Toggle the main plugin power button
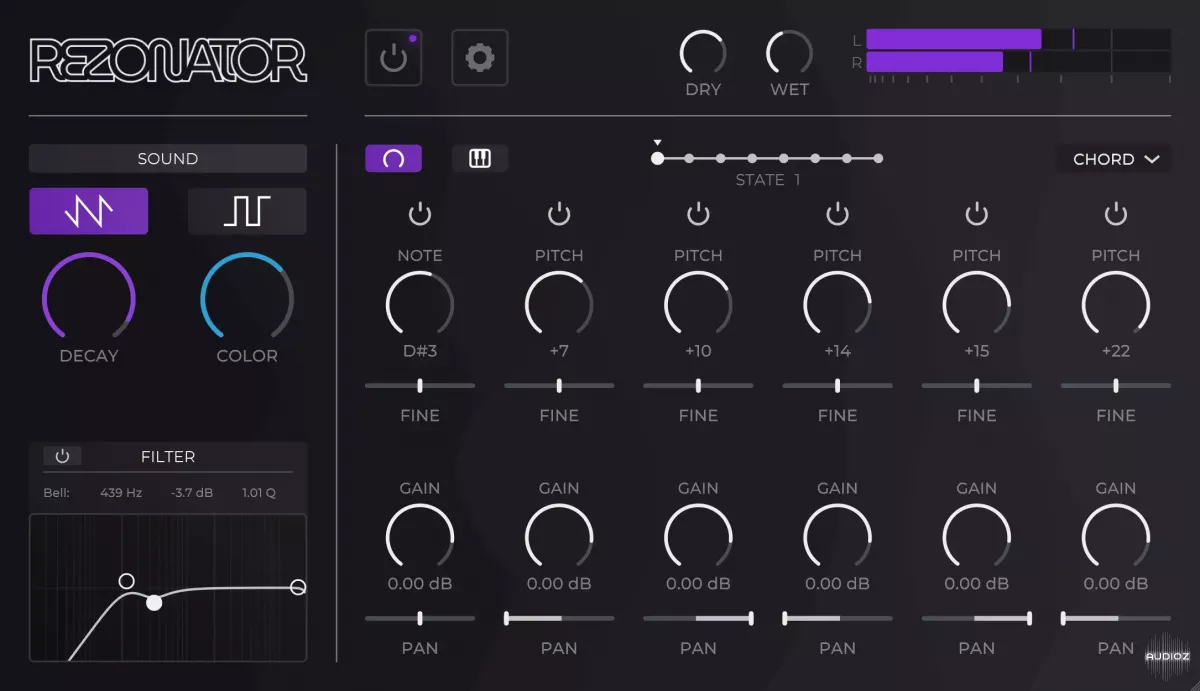Image resolution: width=1200 pixels, height=691 pixels. 393,57
